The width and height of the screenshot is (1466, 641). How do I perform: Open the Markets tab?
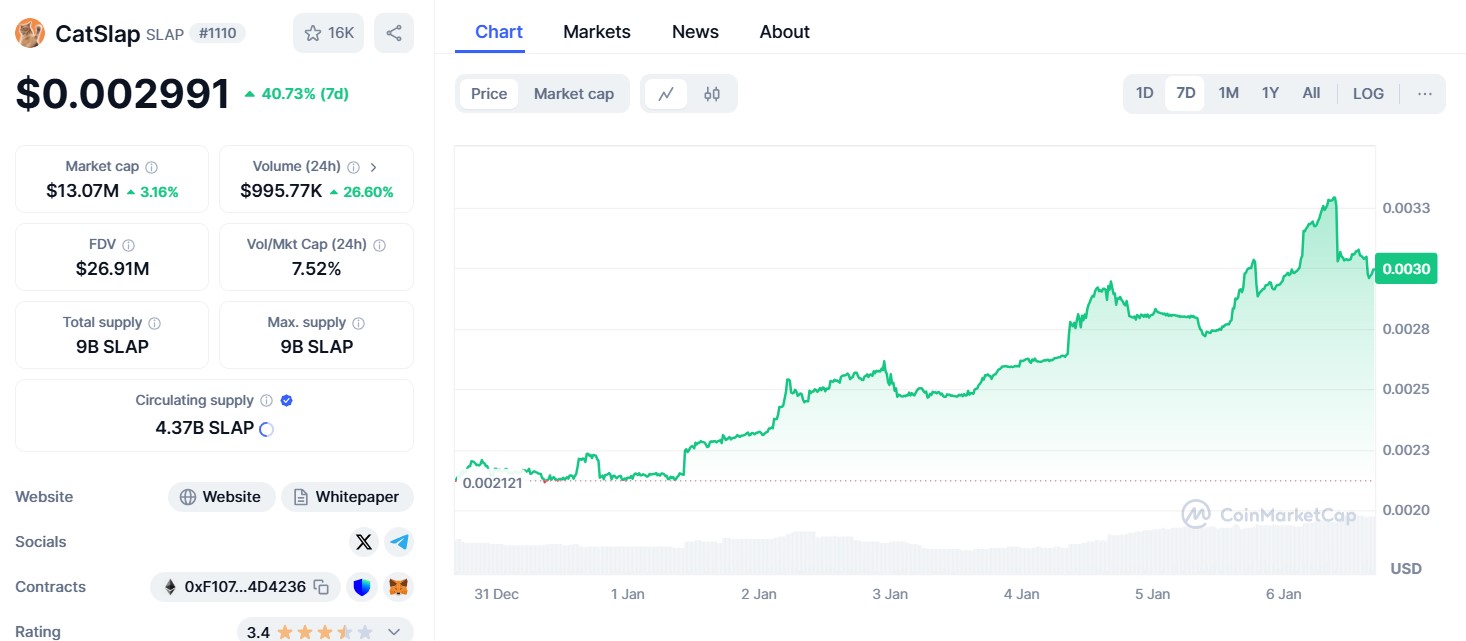click(x=597, y=32)
